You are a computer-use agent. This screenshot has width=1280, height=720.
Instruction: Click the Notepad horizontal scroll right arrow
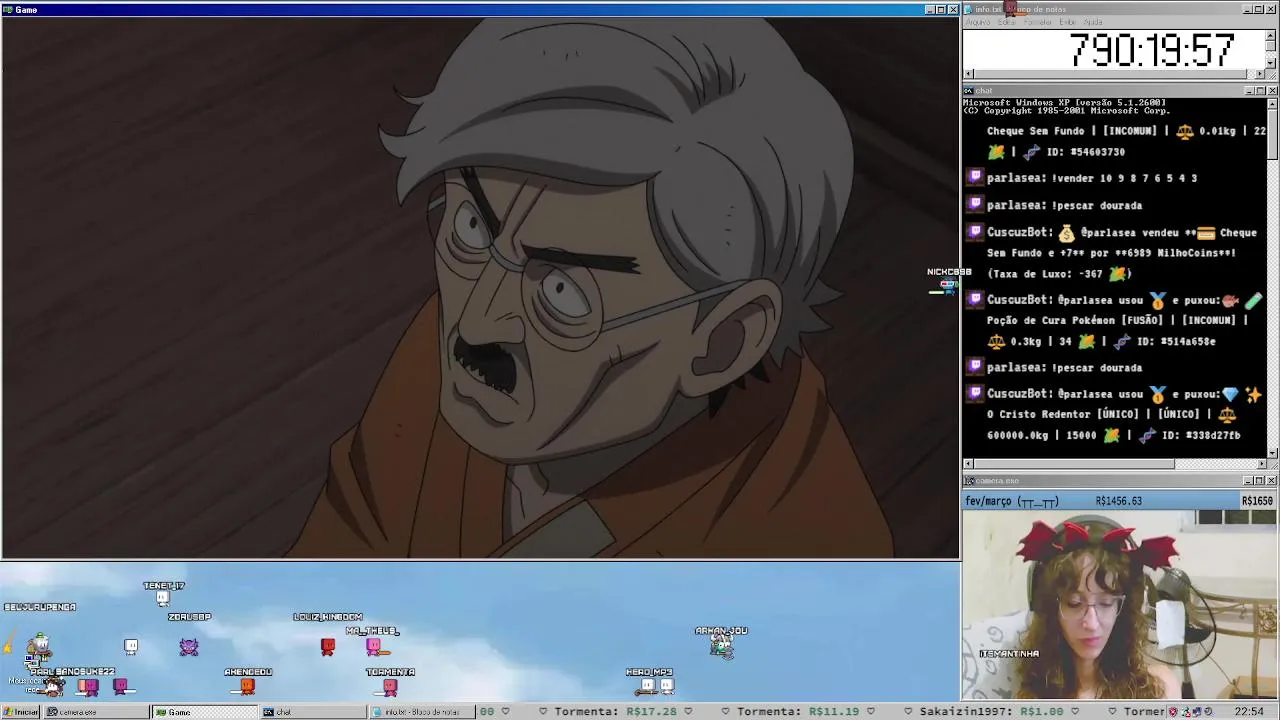click(x=1260, y=74)
